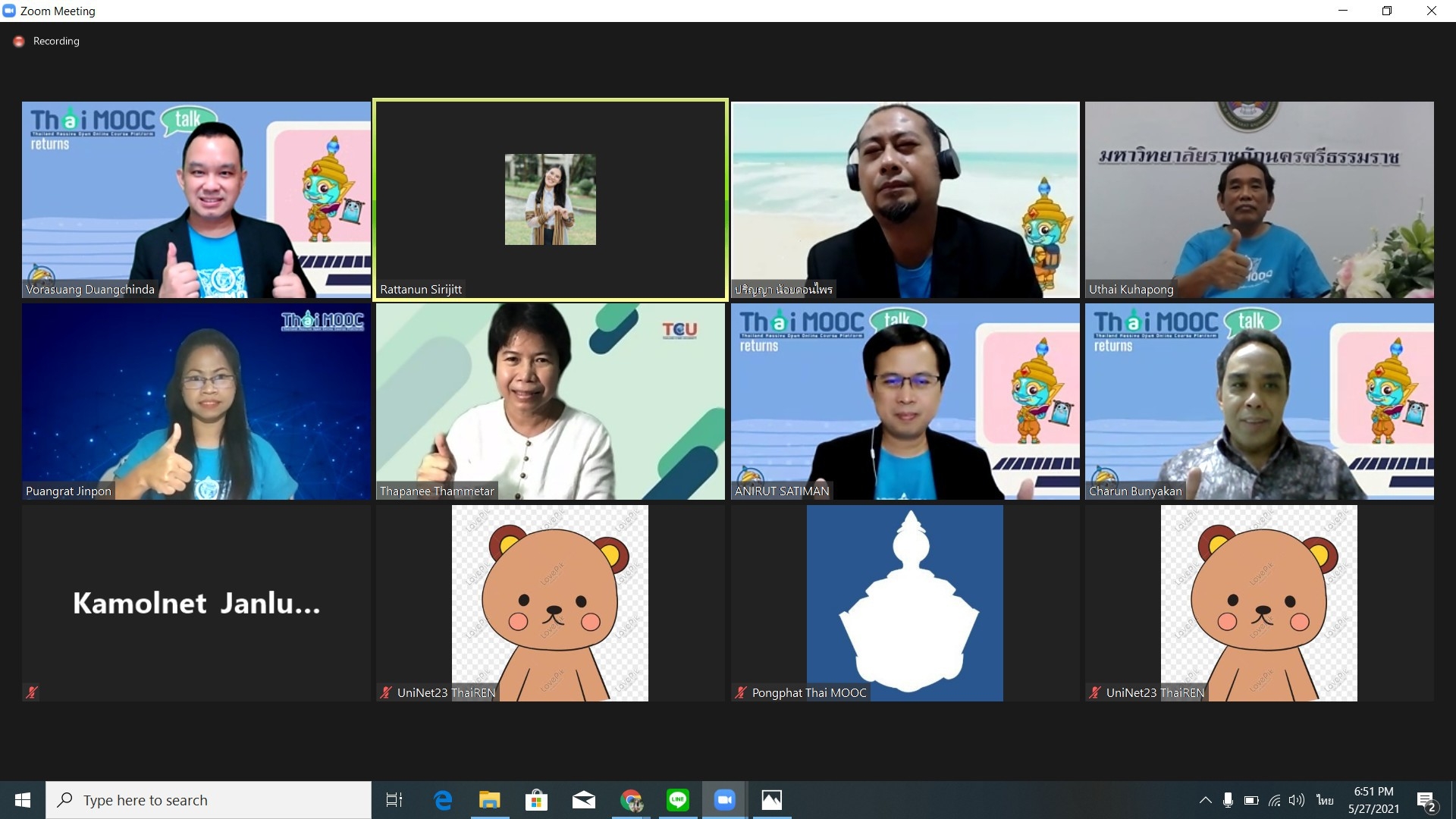Click muted mic icon on last UniNet23 tile

click(x=1095, y=692)
